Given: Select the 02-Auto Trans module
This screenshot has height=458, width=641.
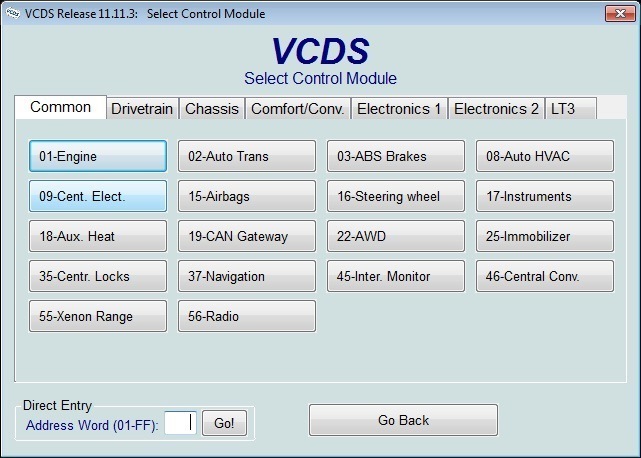Looking at the screenshot, I should point(247,156).
